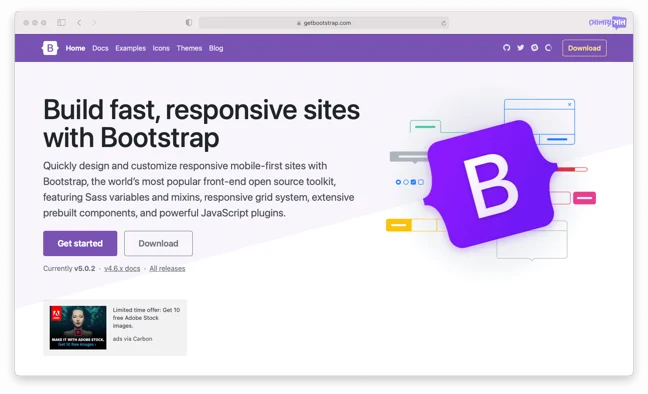Open the All releases link
The width and height of the screenshot is (648, 394).
click(x=167, y=269)
